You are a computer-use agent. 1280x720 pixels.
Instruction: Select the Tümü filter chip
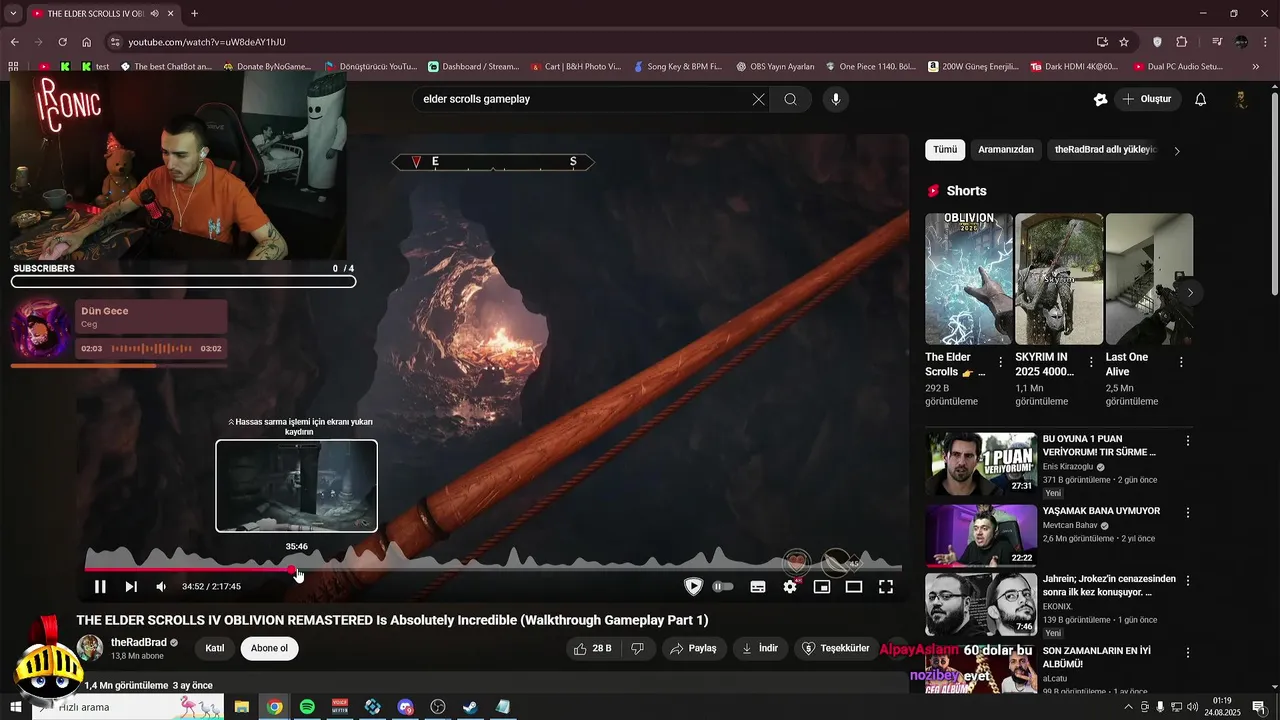point(945,150)
